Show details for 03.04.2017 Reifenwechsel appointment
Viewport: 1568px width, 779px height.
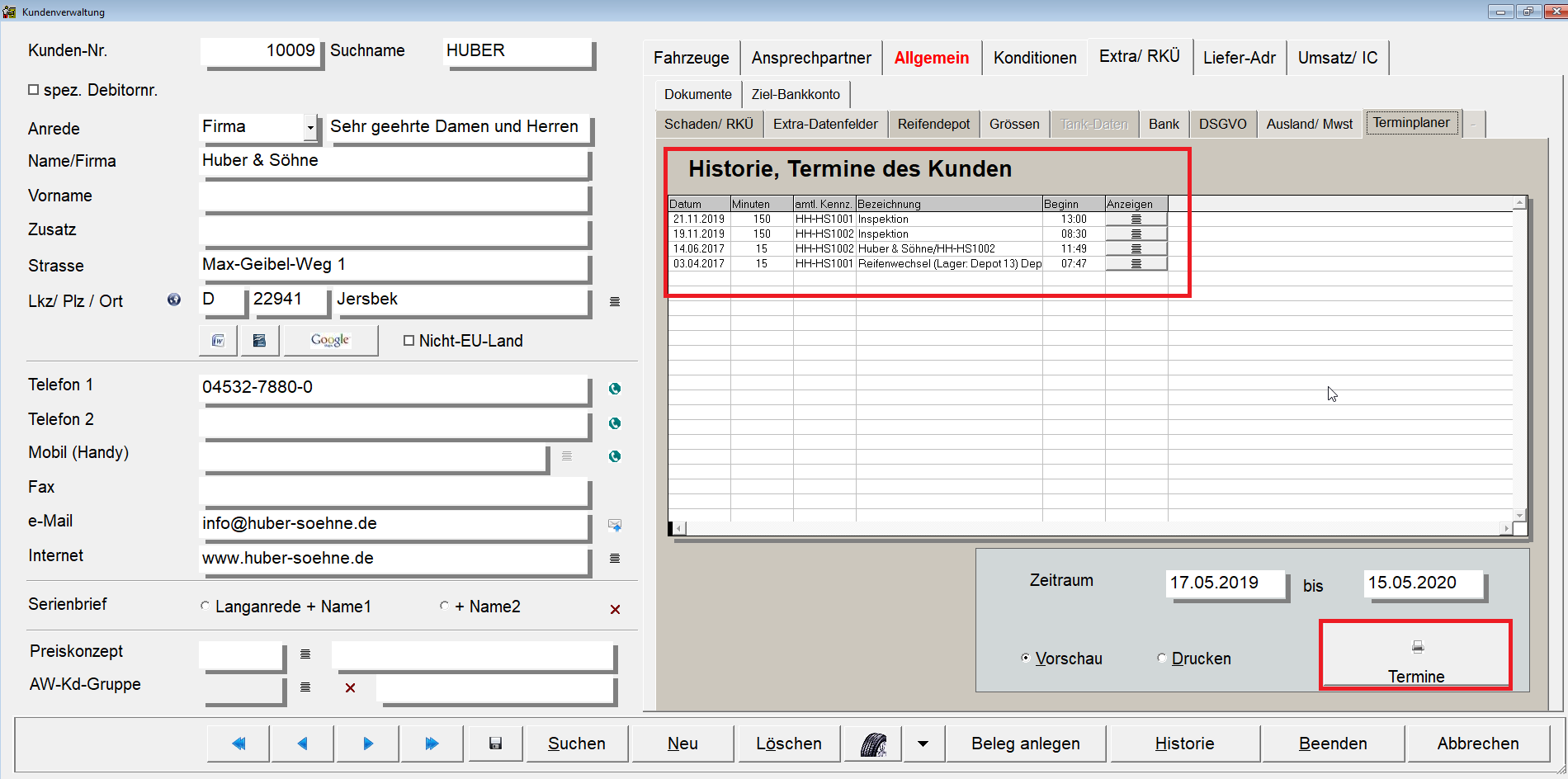tap(1136, 264)
